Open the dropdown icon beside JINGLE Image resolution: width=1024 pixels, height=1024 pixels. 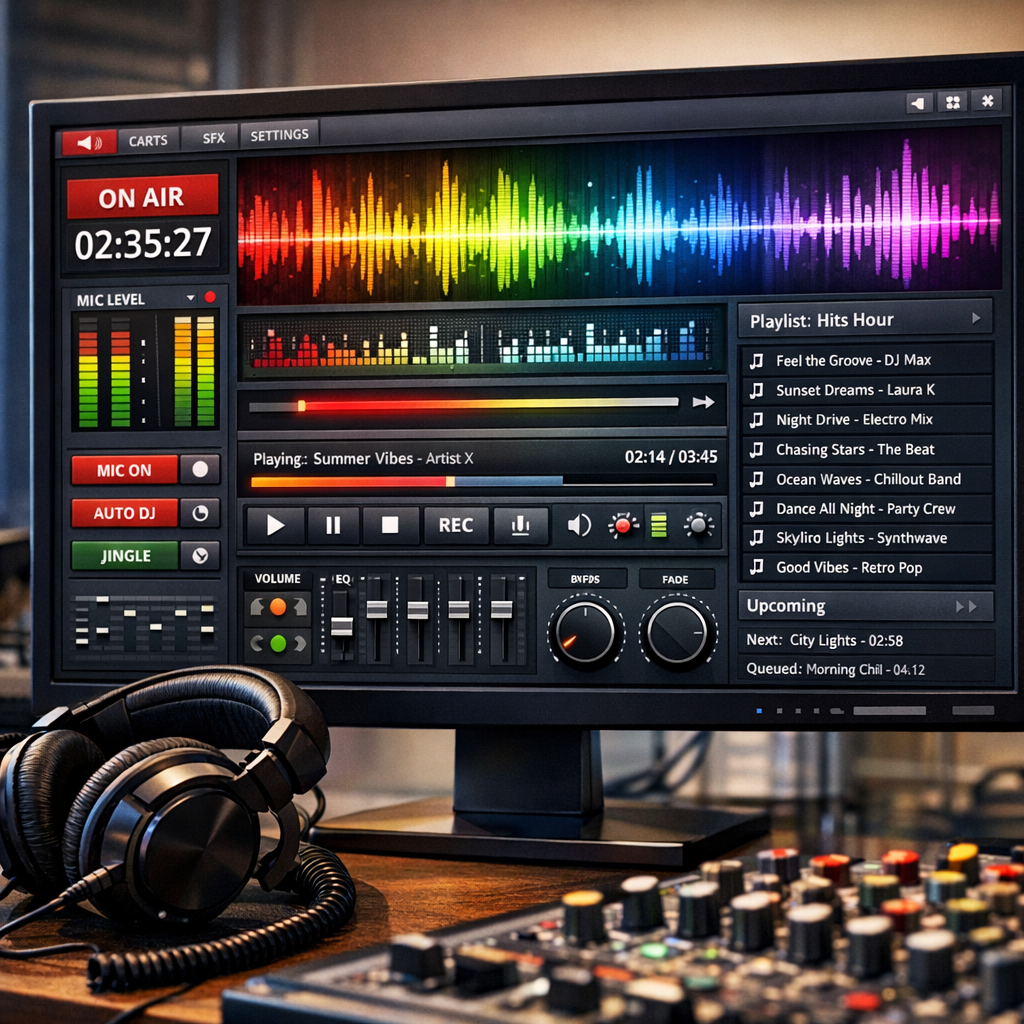[200, 556]
